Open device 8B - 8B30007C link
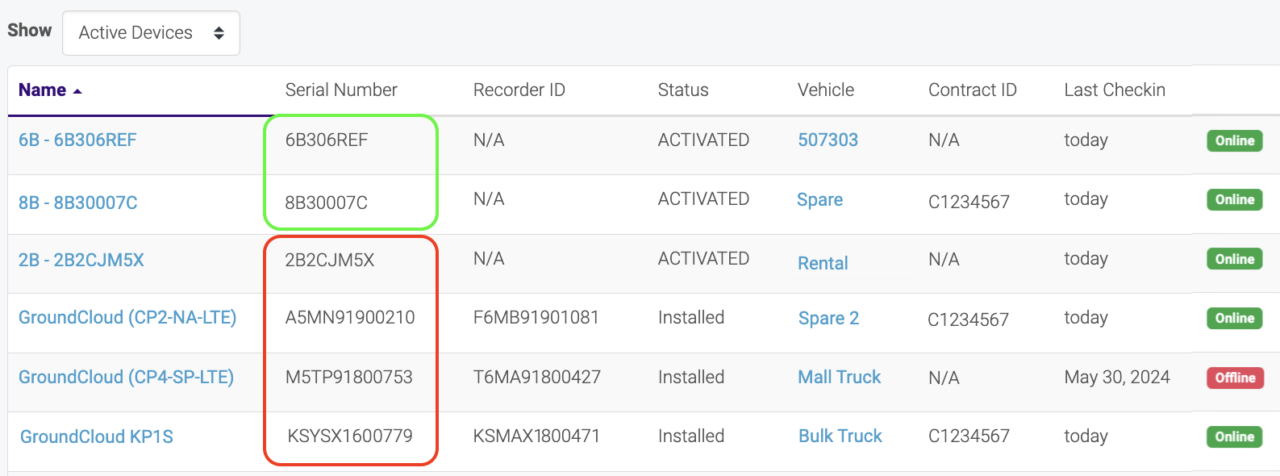1280x476 pixels. coord(78,202)
